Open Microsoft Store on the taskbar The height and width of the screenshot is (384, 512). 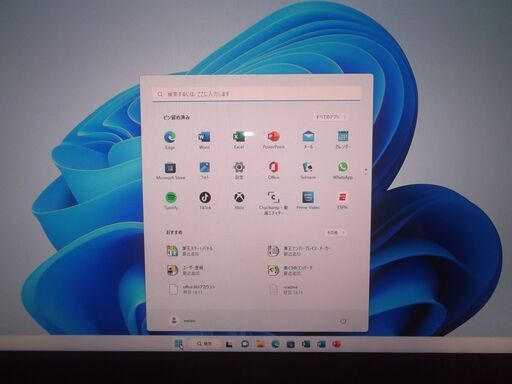tap(290, 344)
